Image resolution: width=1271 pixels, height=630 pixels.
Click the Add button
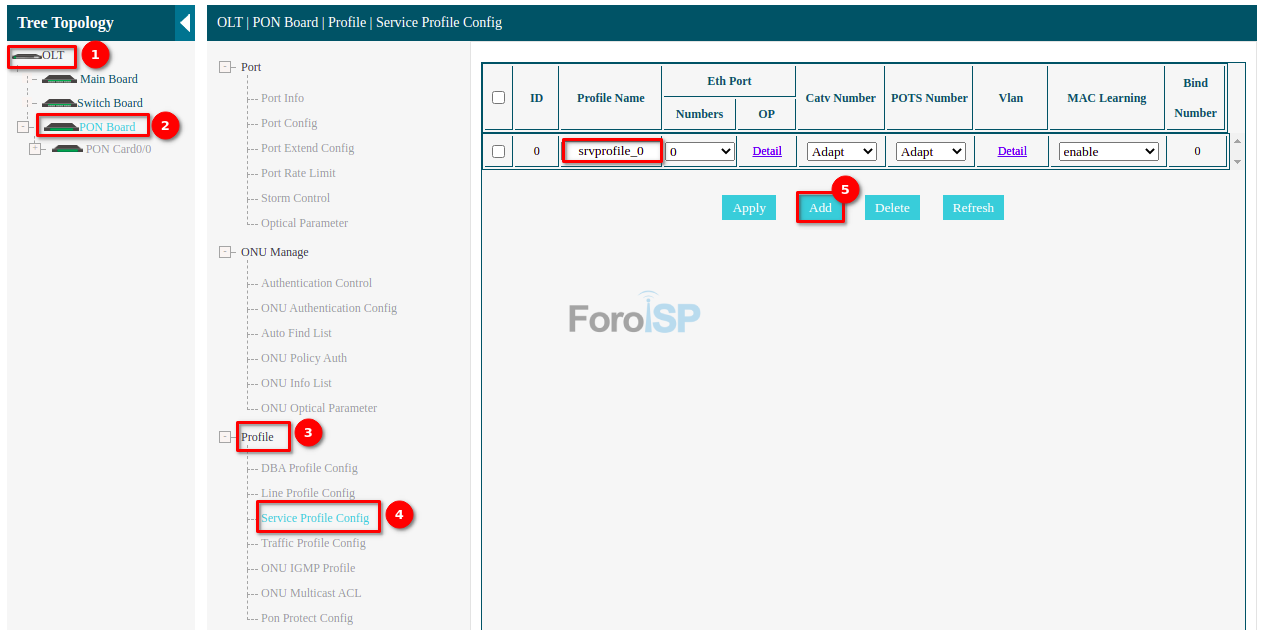(820, 208)
